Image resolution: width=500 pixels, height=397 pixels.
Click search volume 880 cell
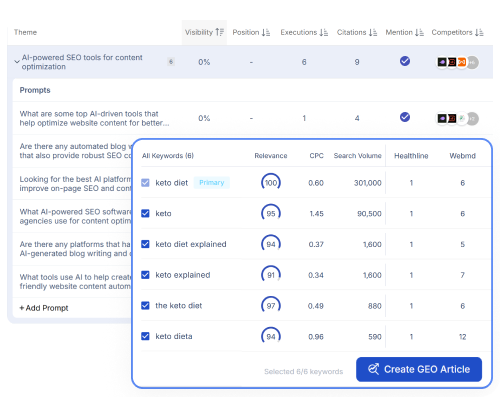tap(375, 306)
